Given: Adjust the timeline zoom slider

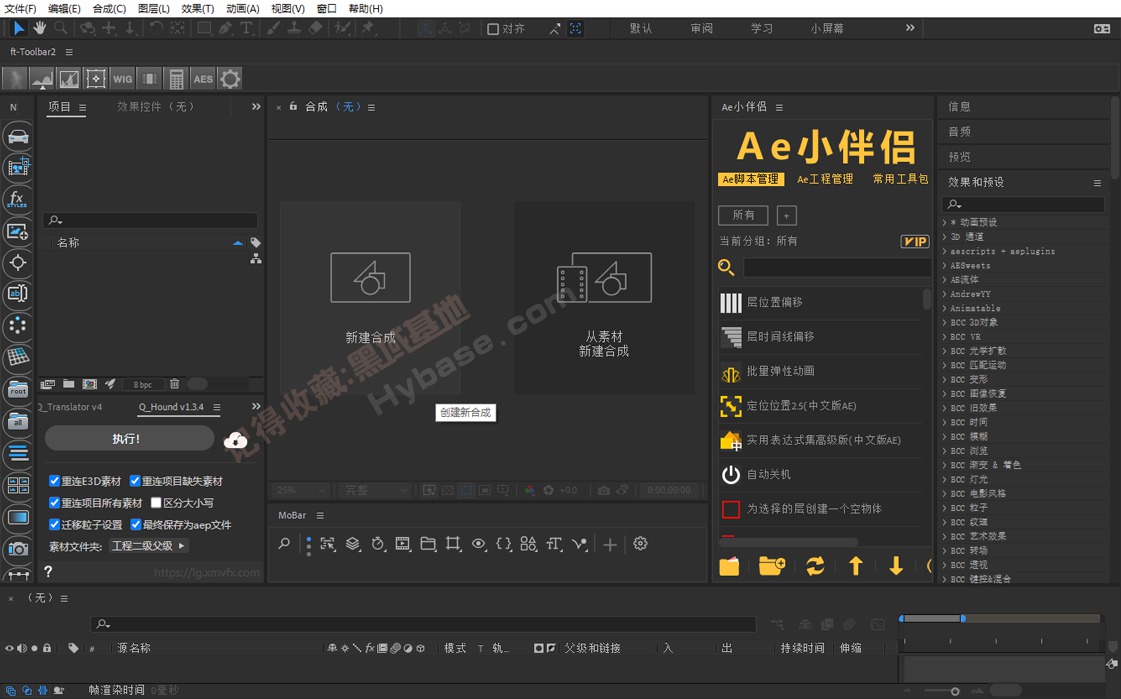Looking at the screenshot, I should coord(954,691).
